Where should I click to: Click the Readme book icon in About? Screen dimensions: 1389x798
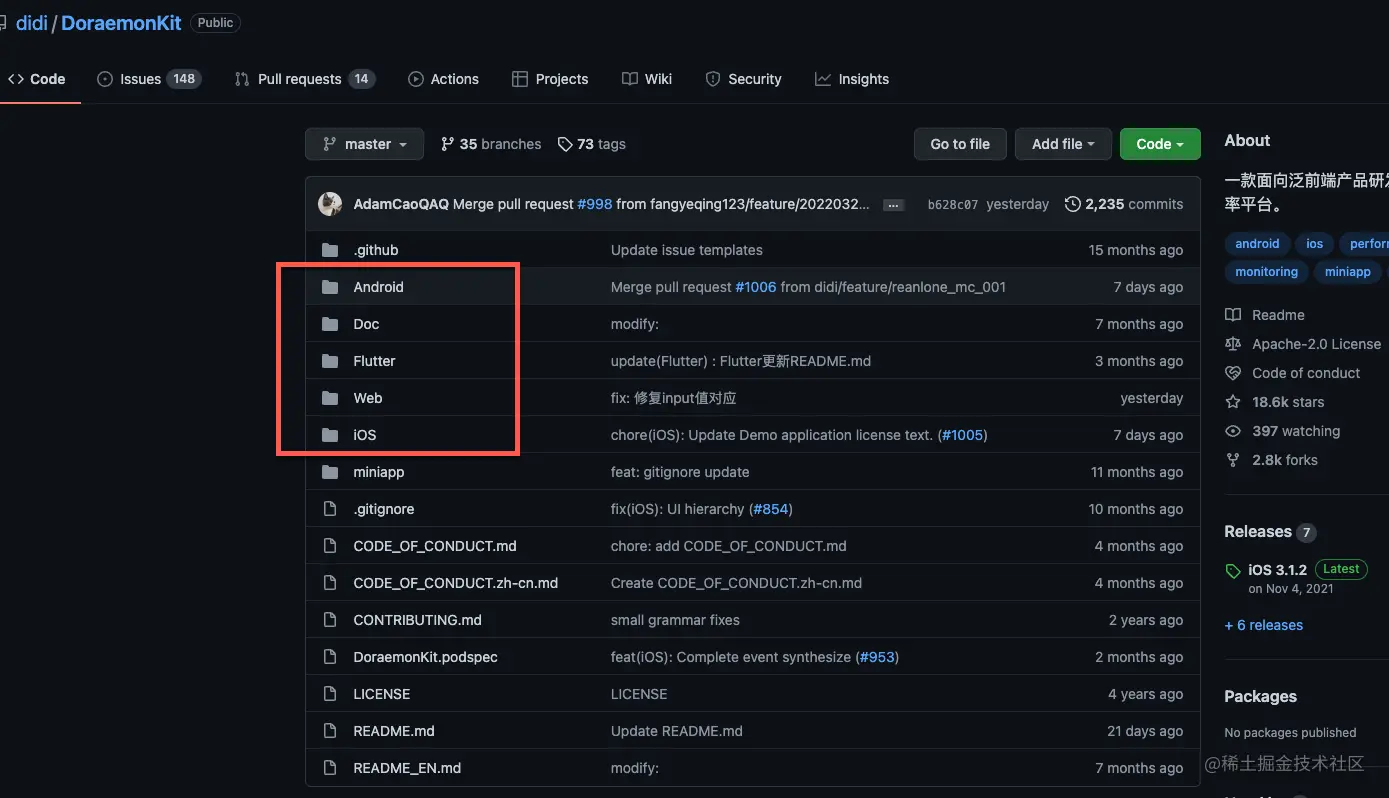pos(1233,315)
